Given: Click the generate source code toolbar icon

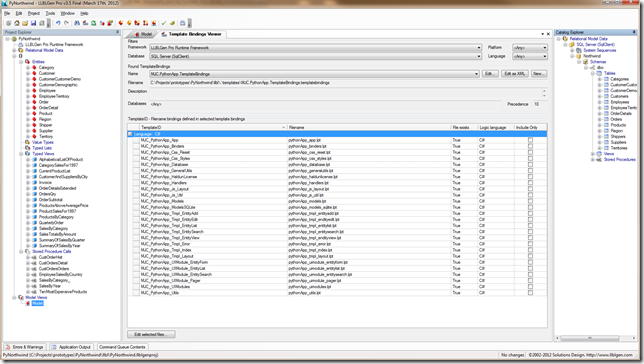Looking at the screenshot, I should coord(172,23).
